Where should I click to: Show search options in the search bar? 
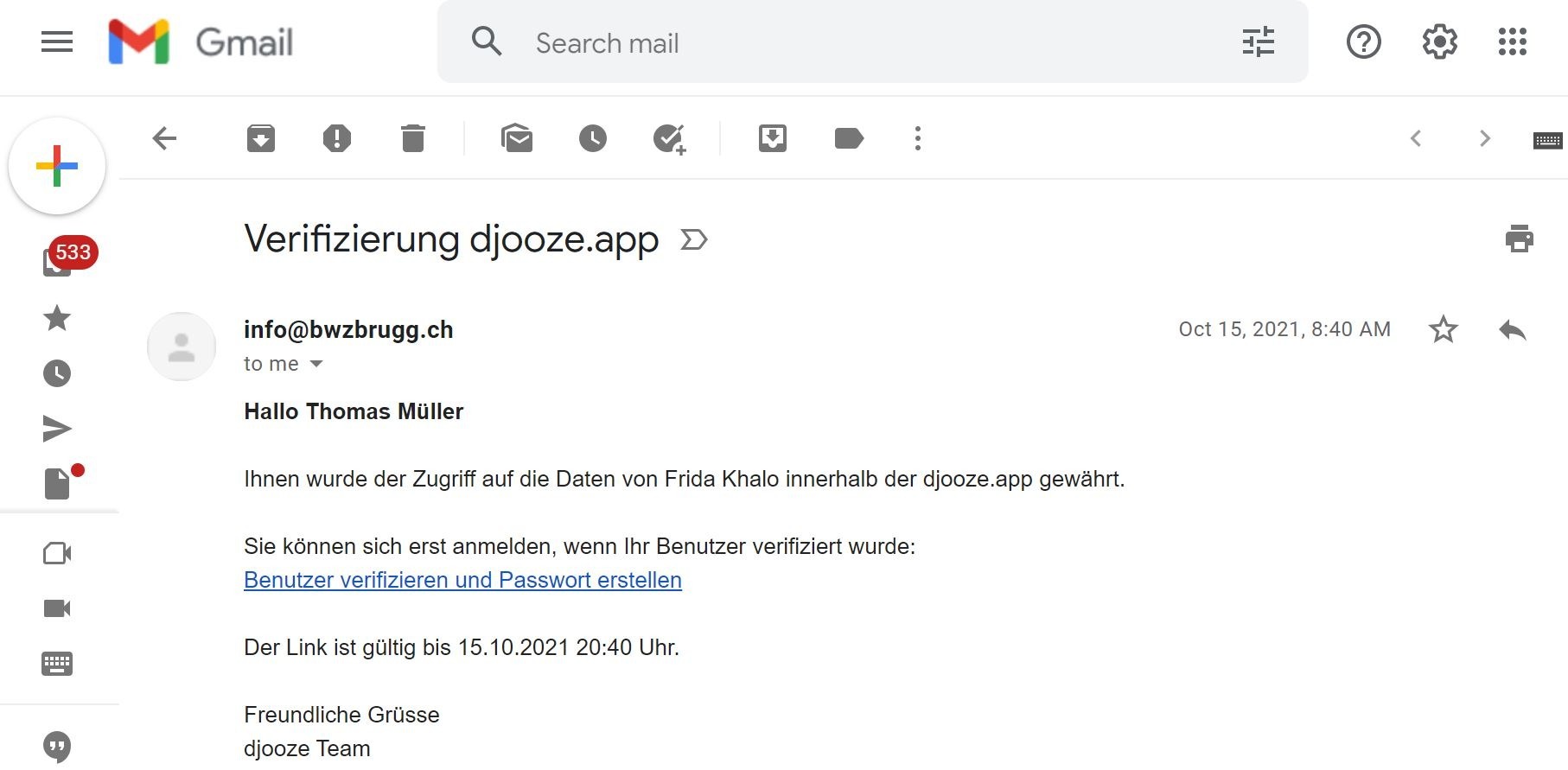point(1259,41)
